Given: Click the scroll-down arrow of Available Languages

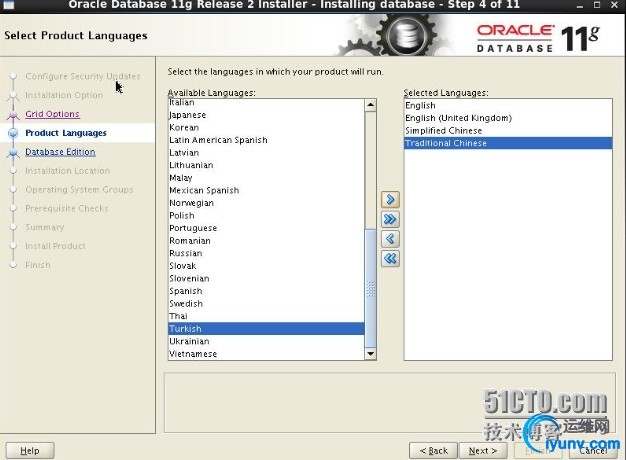Looking at the screenshot, I should [370, 353].
